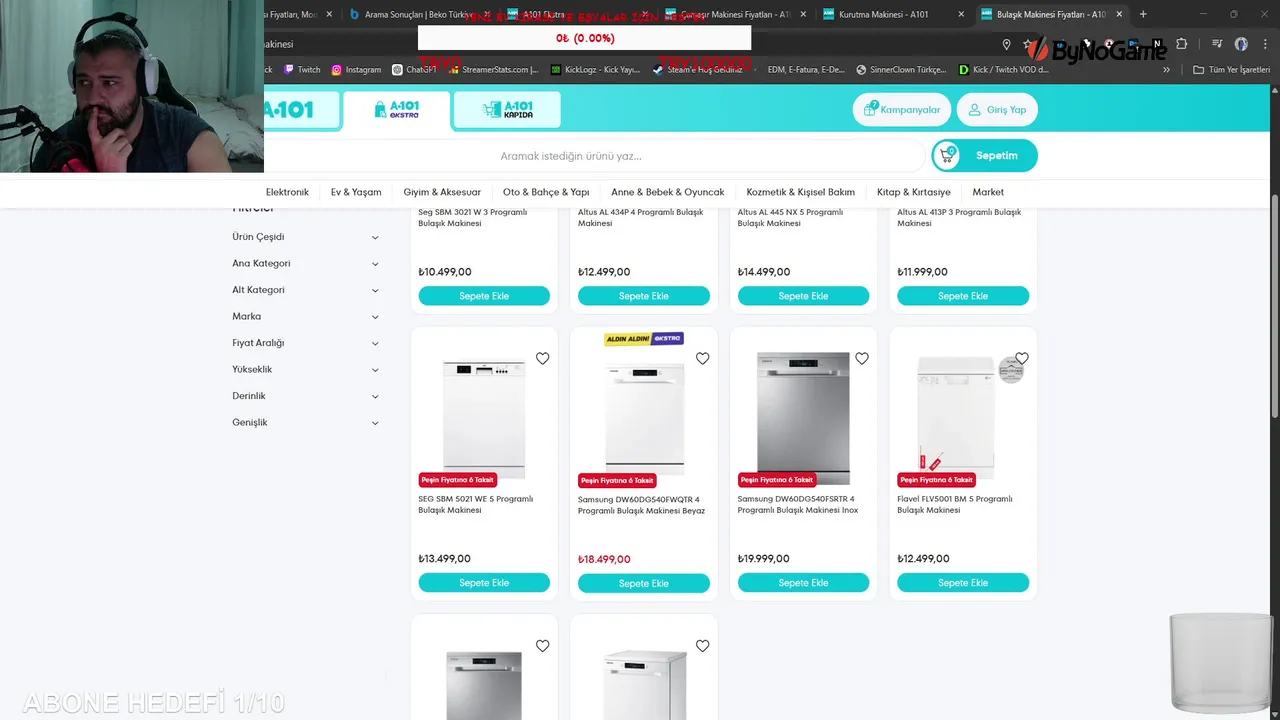Open the Kick / Twitch VOD bookmark

pyautogui.click(x=1003, y=70)
